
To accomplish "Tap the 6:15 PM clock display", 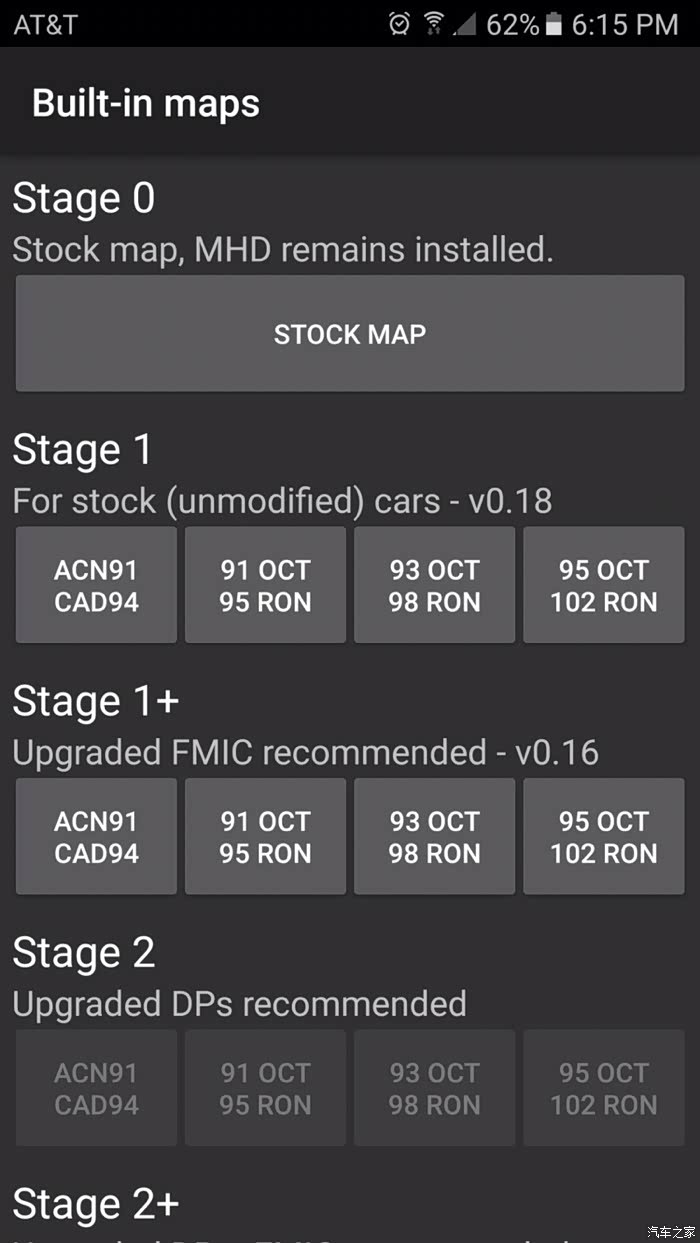I will (624, 24).
